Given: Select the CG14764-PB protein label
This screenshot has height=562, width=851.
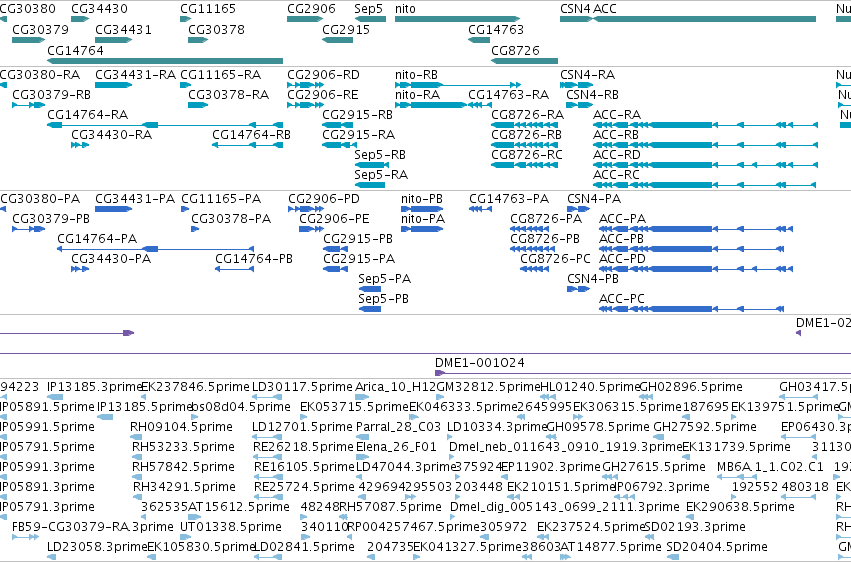Looking at the screenshot, I should pyautogui.click(x=253, y=259).
